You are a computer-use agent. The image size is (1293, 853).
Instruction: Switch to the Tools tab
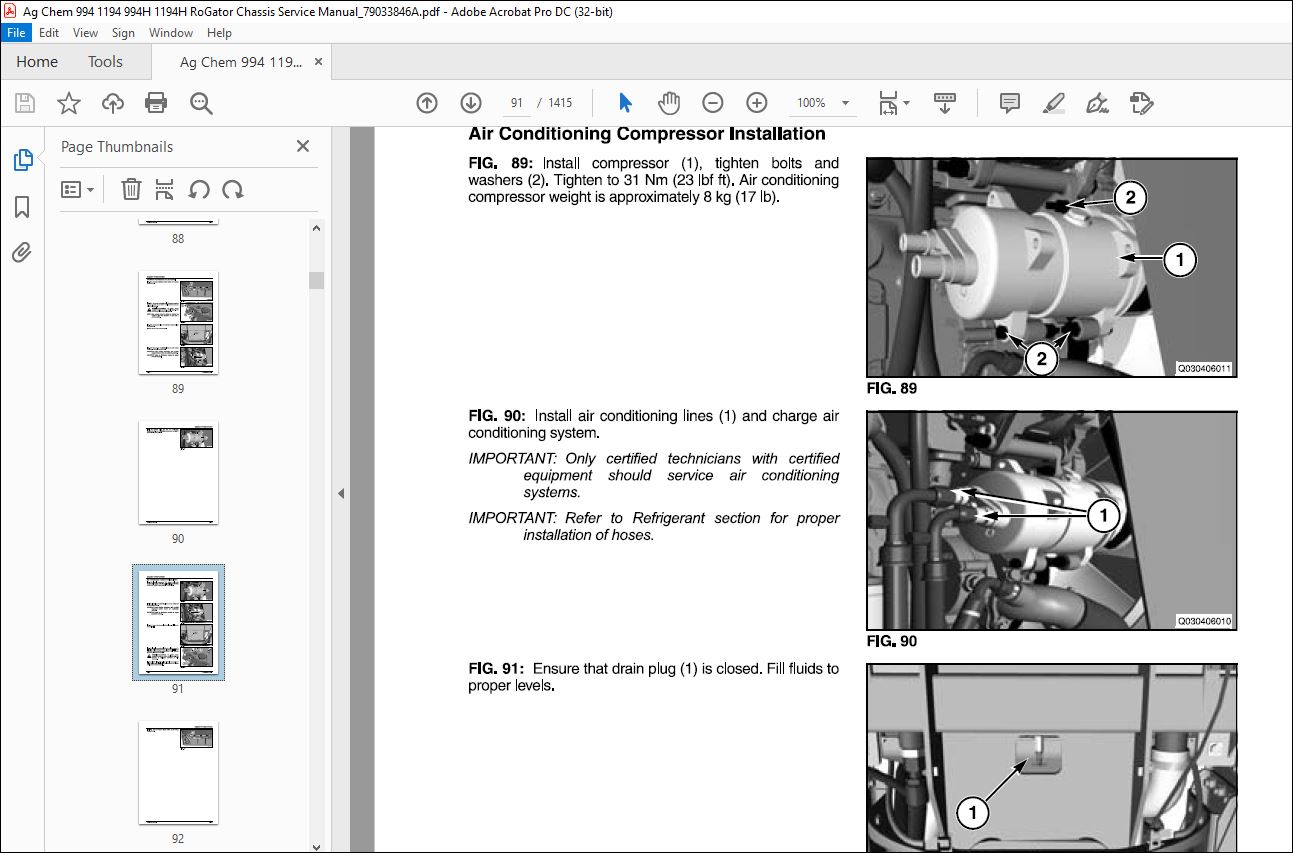click(105, 62)
